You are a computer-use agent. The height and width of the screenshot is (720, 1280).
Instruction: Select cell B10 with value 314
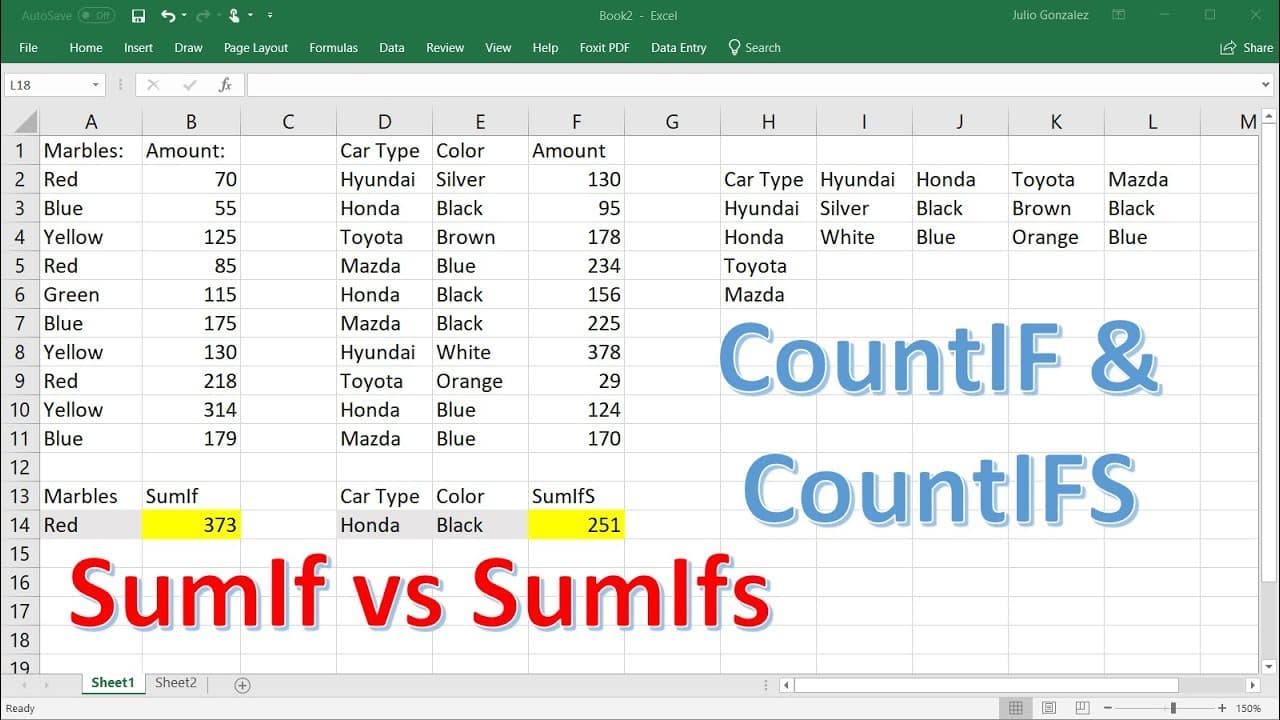pos(191,410)
